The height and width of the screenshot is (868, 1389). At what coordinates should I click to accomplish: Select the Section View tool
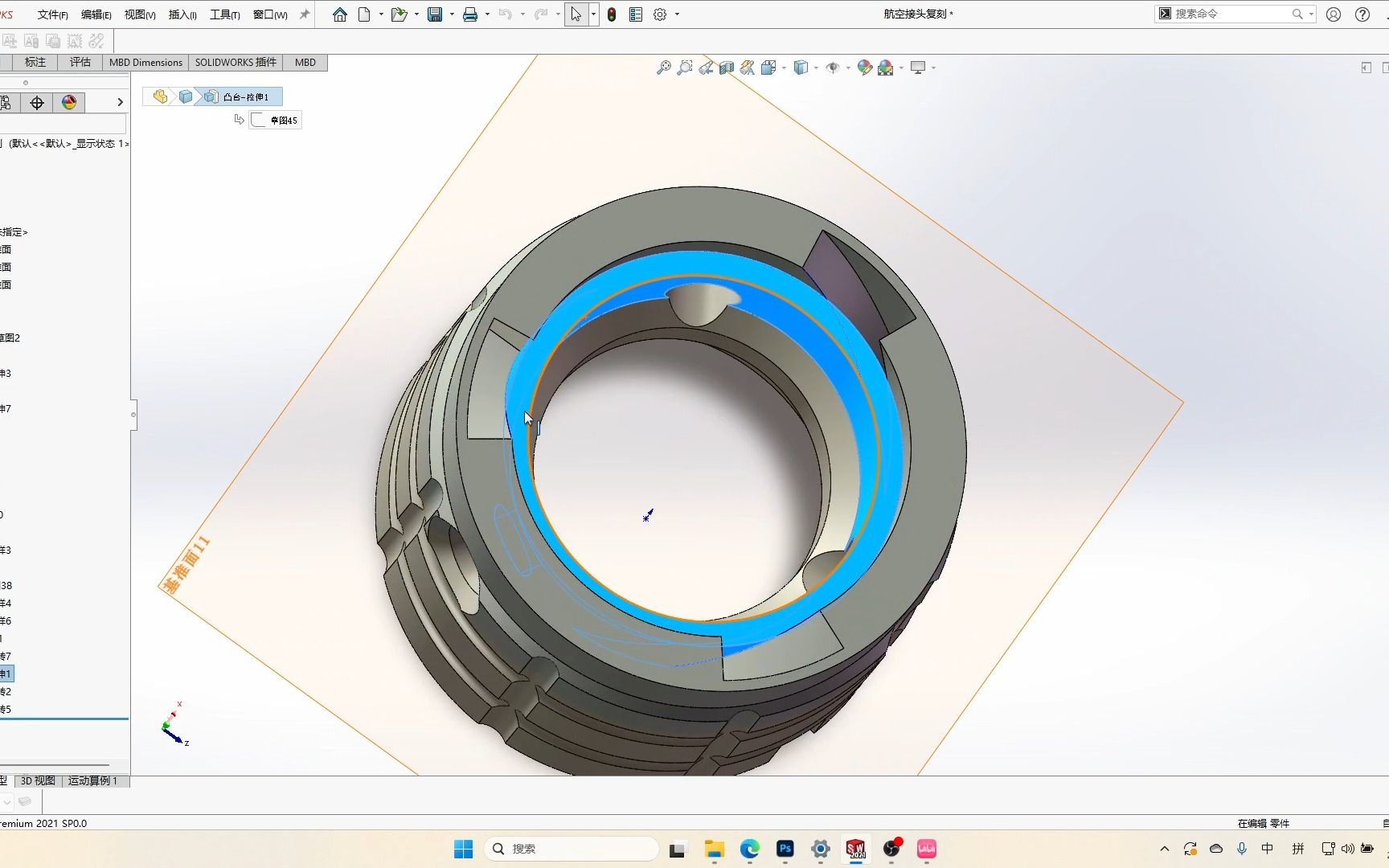pyautogui.click(x=727, y=68)
